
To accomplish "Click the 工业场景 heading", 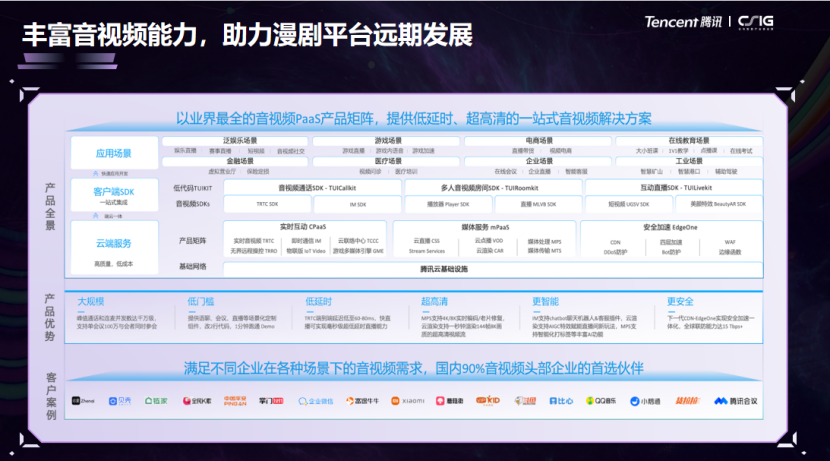I will pos(689,161).
